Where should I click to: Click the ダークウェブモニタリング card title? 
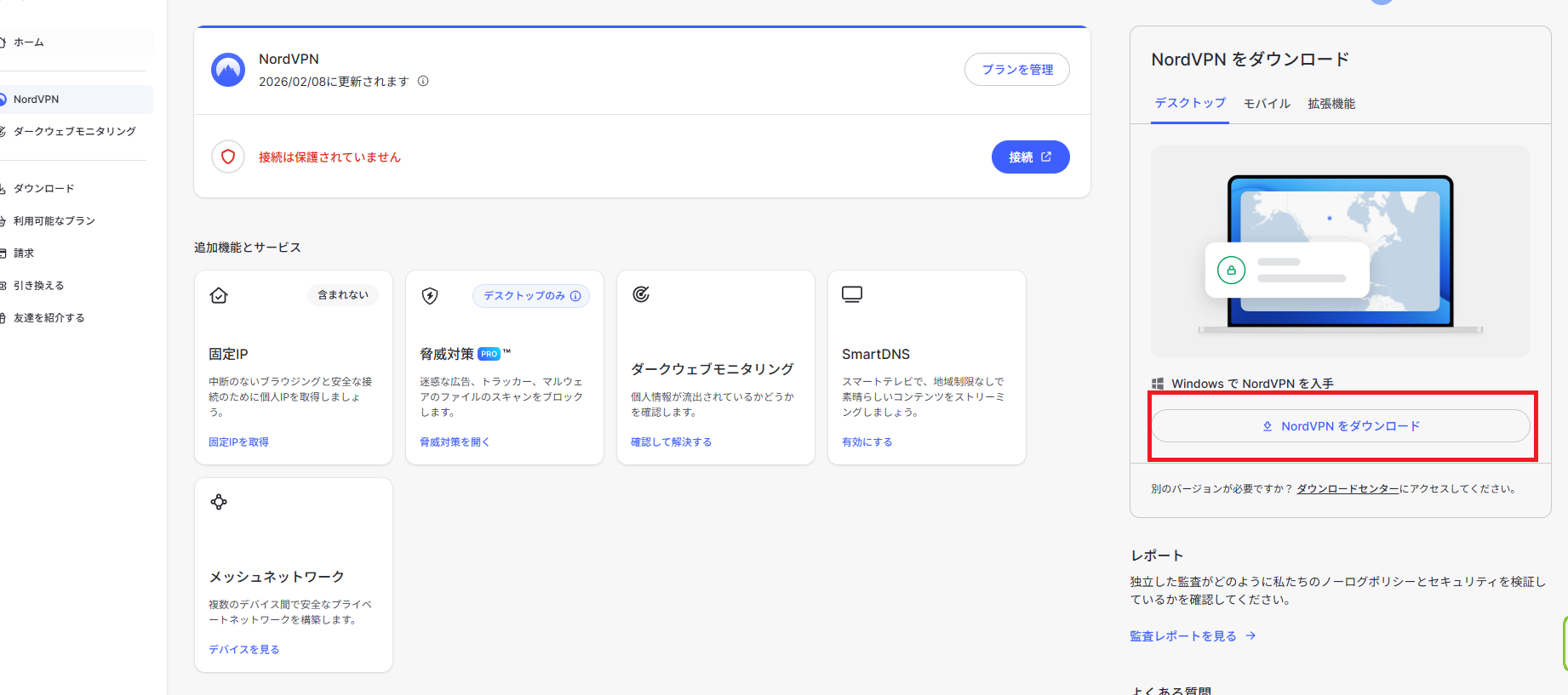(712, 369)
